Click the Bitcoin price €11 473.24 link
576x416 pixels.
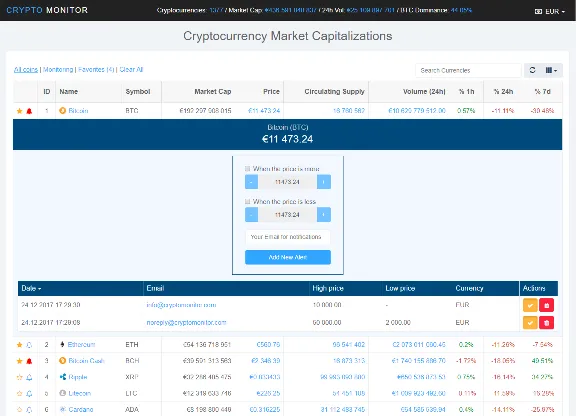click(264, 111)
